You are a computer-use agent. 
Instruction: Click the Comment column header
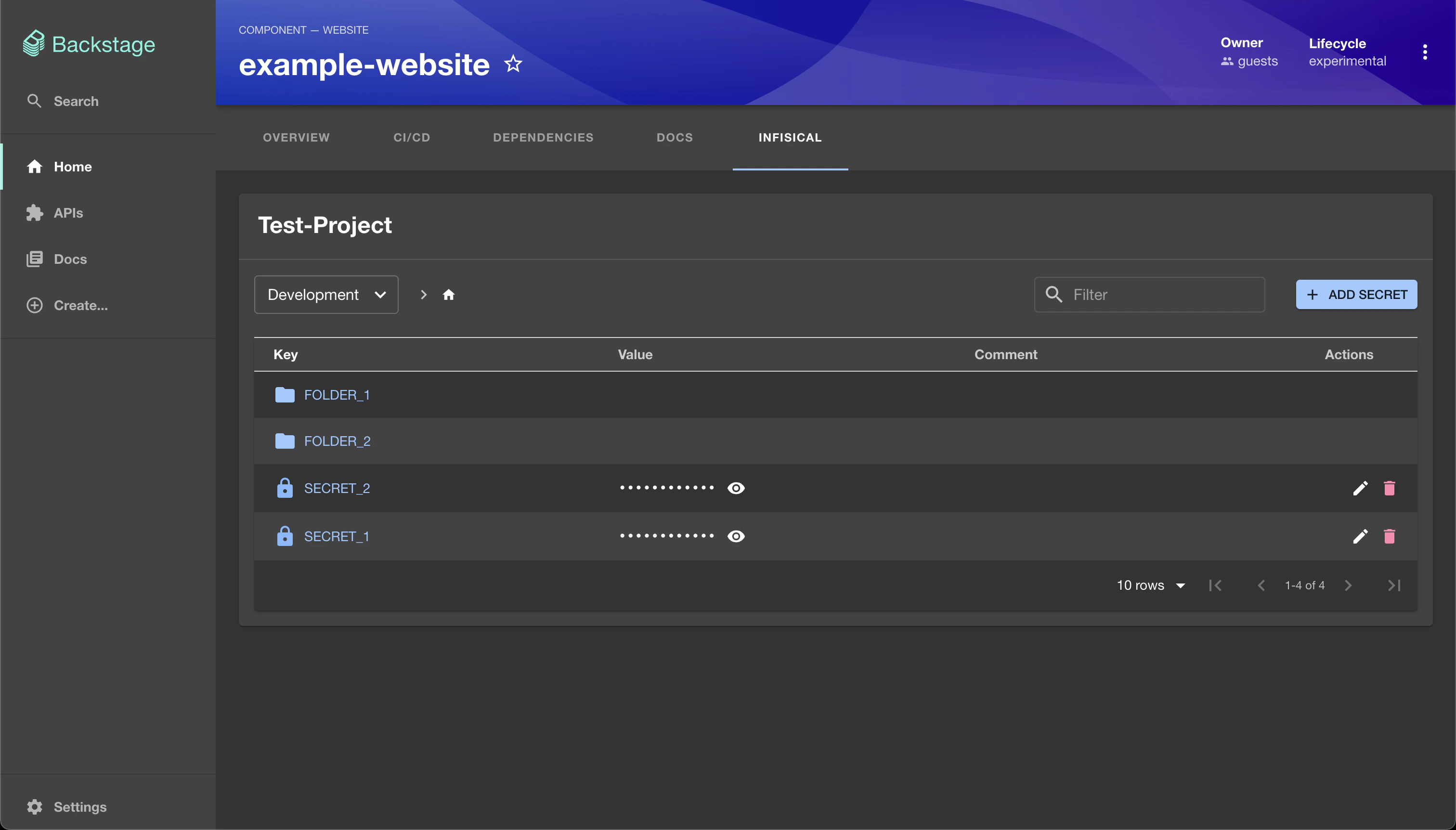[x=1006, y=354]
